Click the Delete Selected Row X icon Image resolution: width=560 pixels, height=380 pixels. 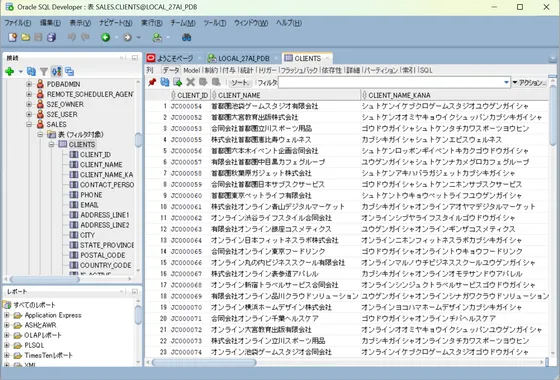coord(190,82)
